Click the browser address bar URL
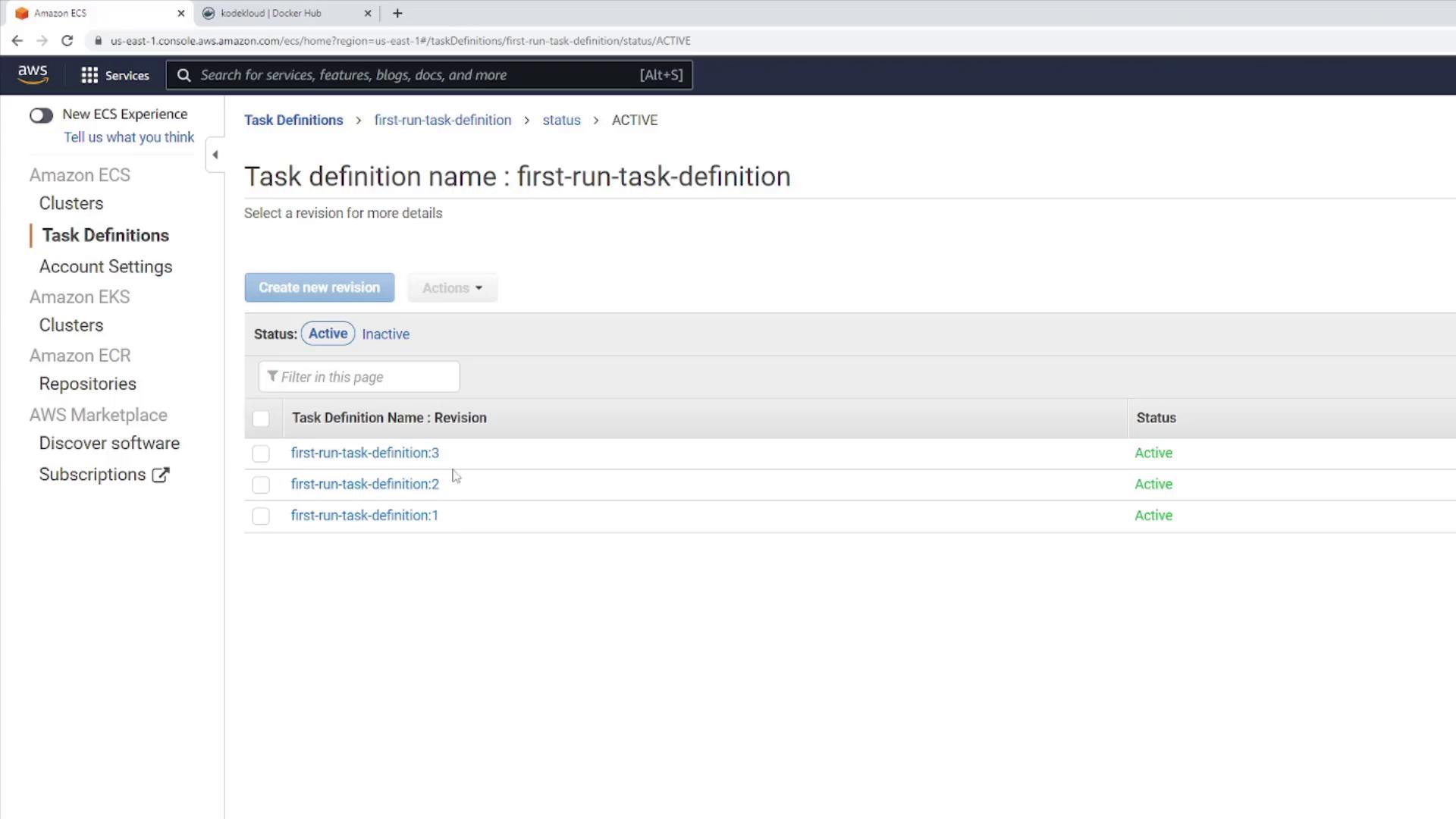The width and height of the screenshot is (1456, 819). point(400,41)
